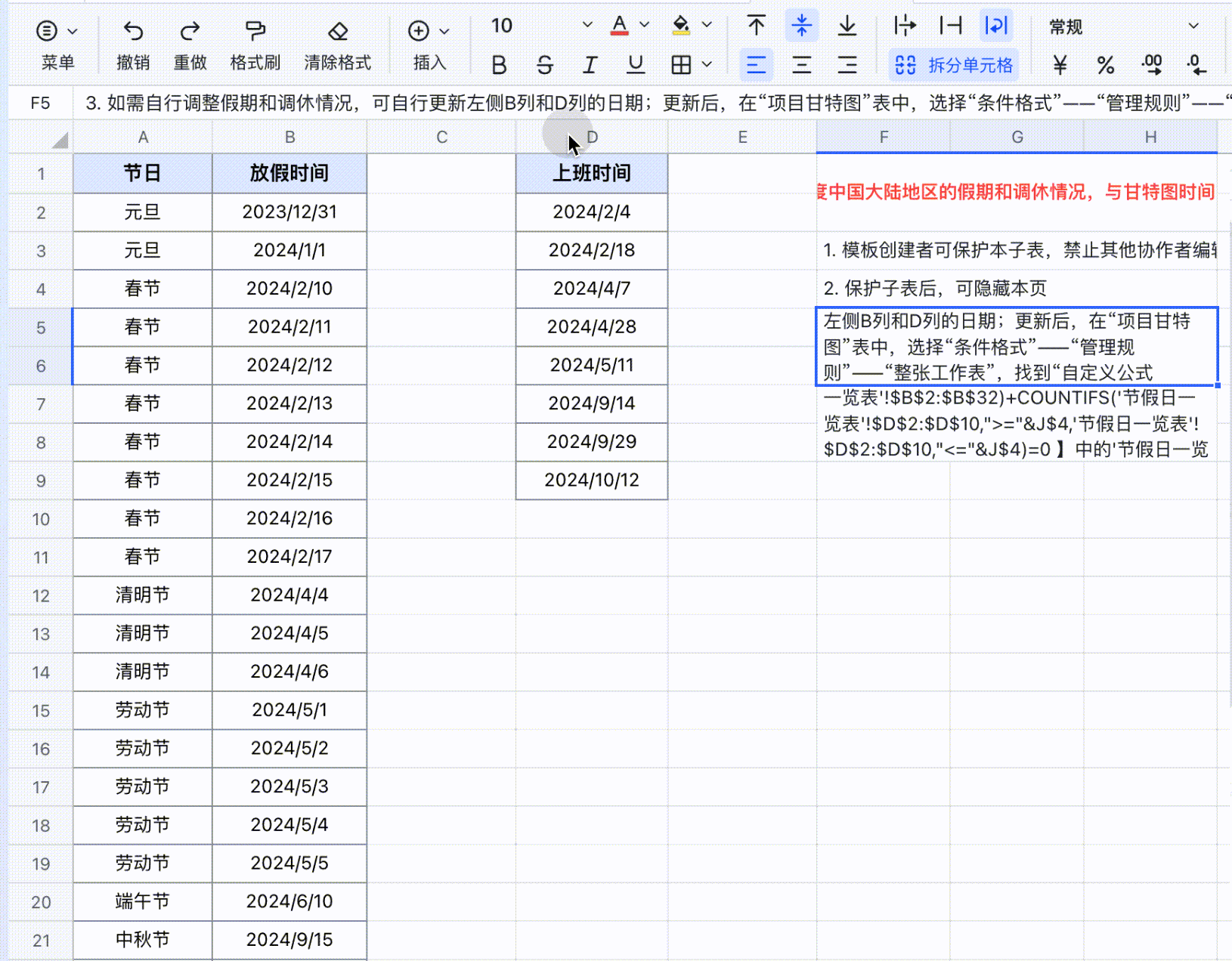Toggle text wrap mode icon
This screenshot has width=1232, height=961.
tap(996, 26)
